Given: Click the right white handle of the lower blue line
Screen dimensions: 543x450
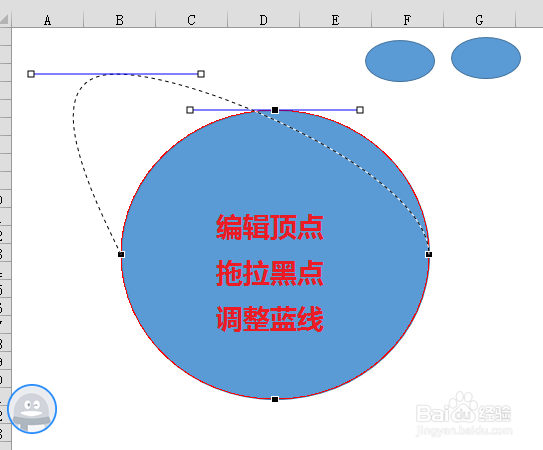Looking at the screenshot, I should pyautogui.click(x=360, y=110).
